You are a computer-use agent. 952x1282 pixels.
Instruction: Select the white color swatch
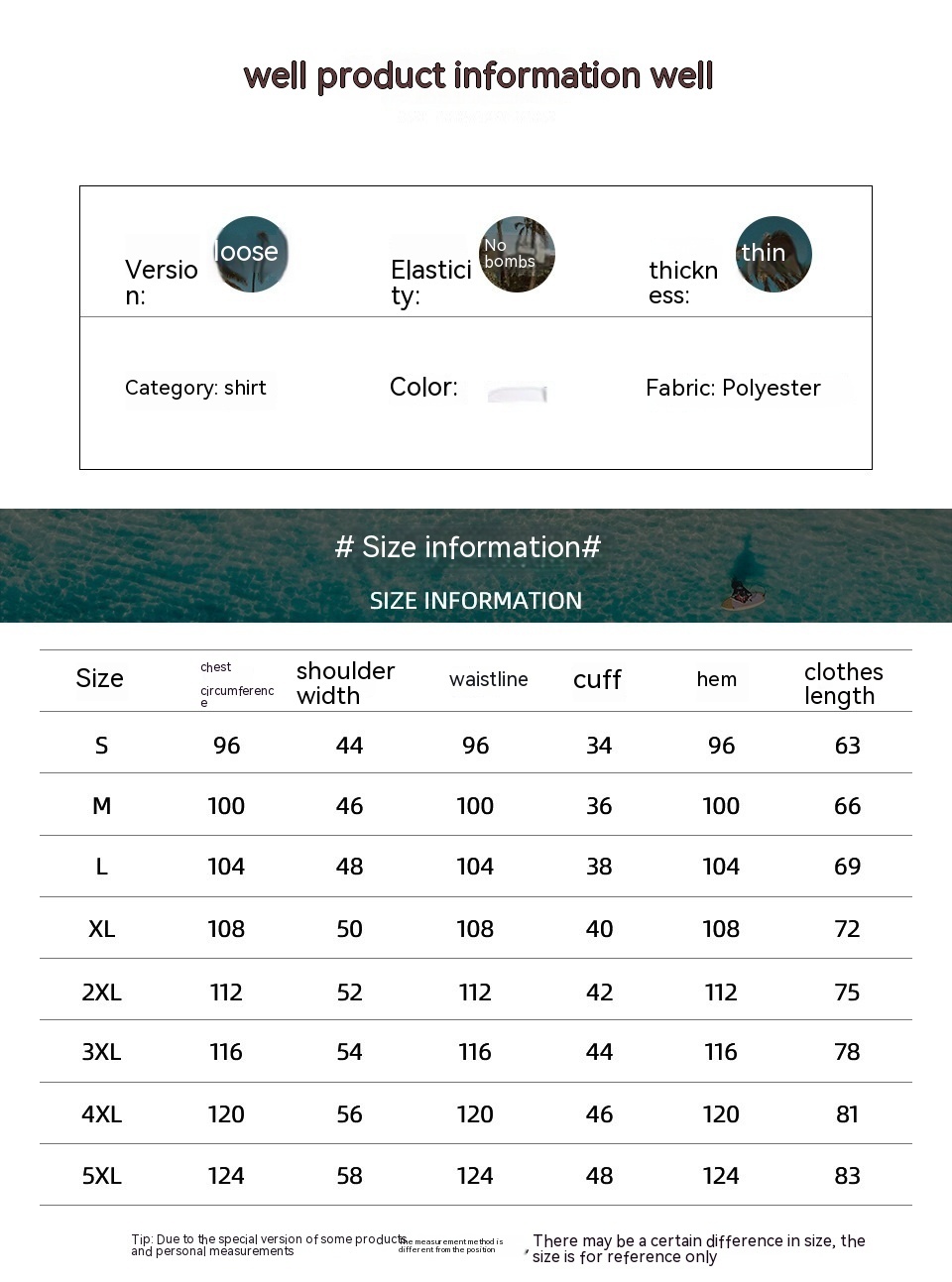tap(517, 393)
